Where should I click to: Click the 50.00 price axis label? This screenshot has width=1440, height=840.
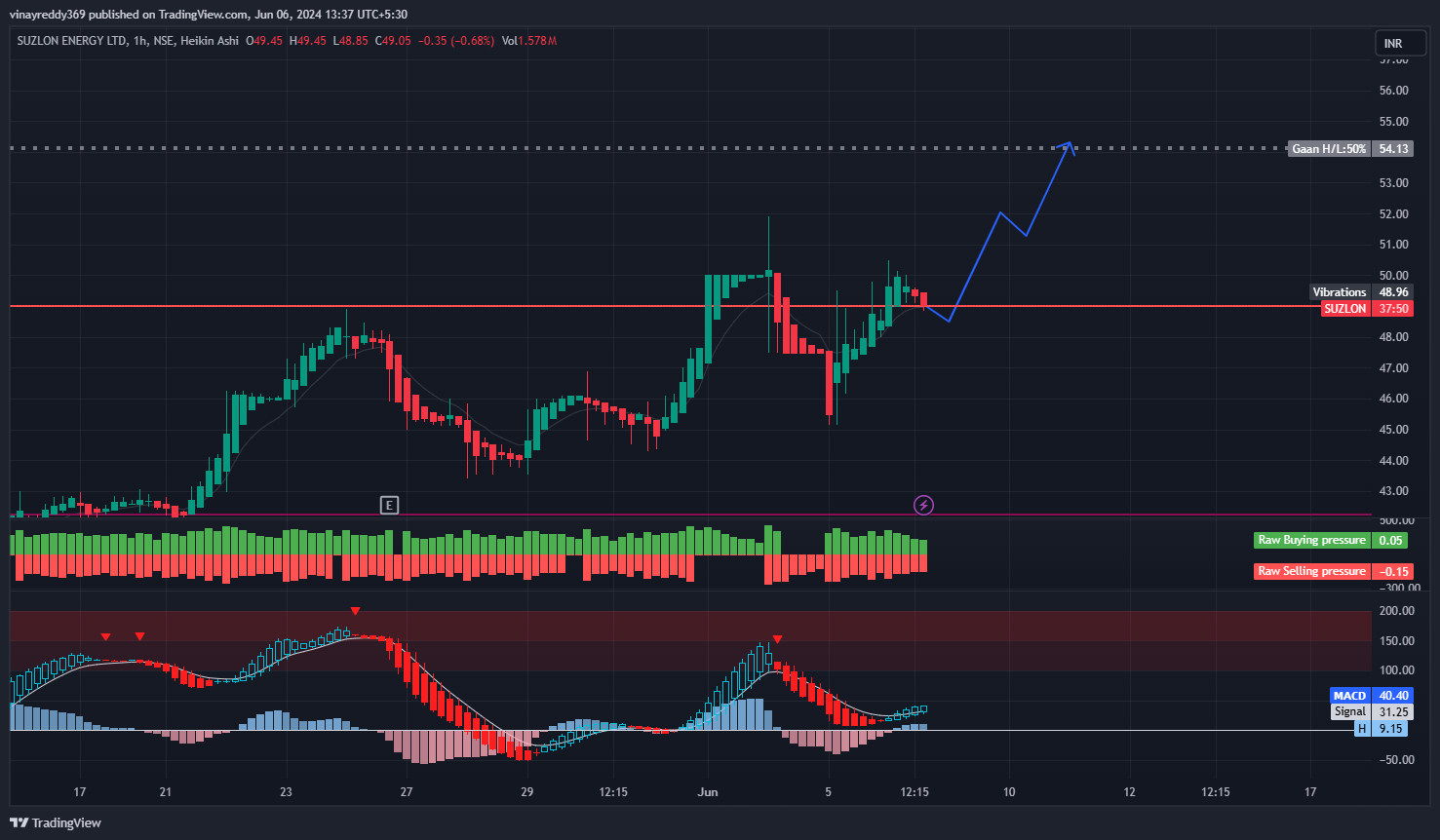[x=1393, y=276]
